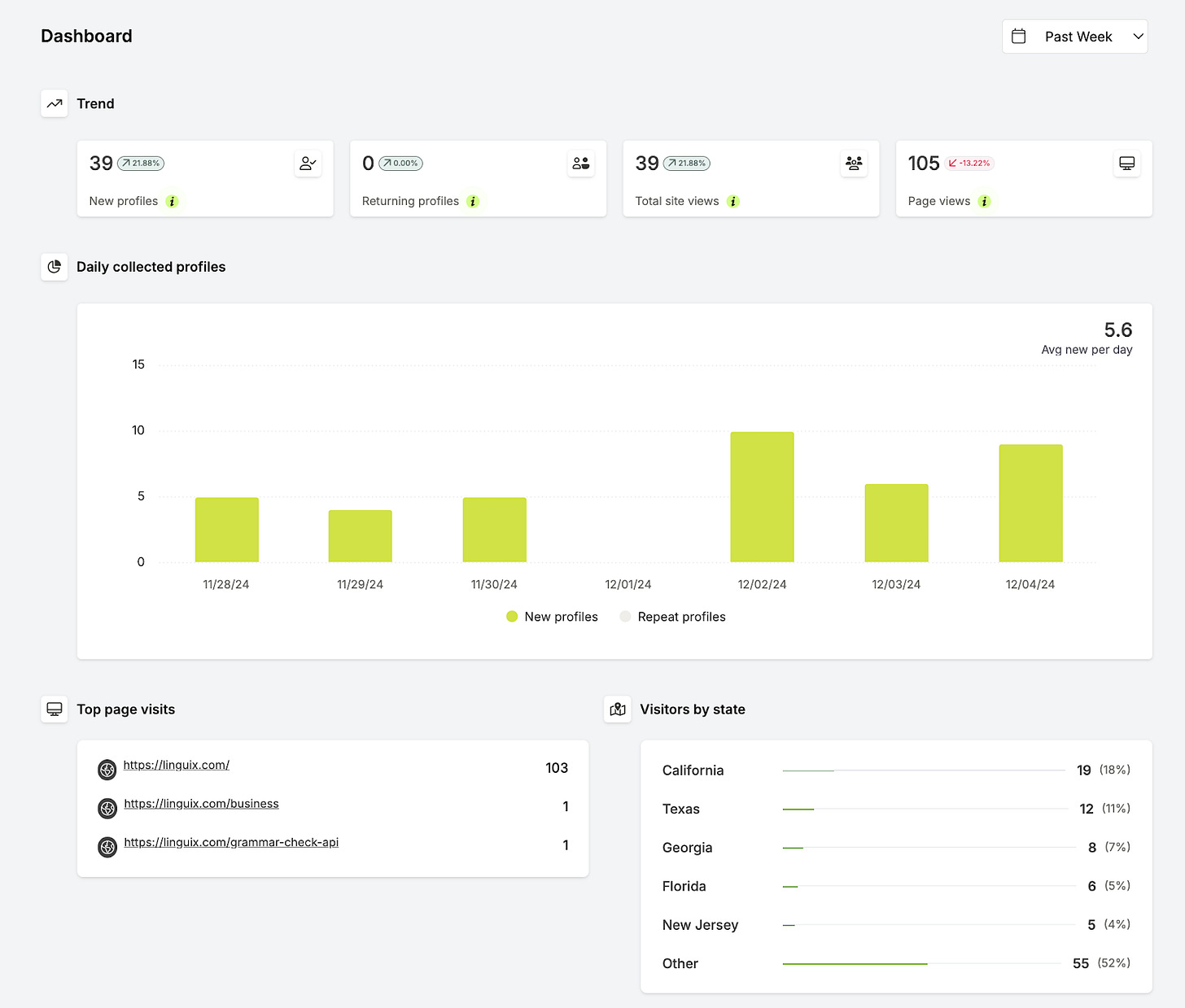Click the Total site views group icon
The height and width of the screenshot is (1008, 1185).
click(x=854, y=164)
